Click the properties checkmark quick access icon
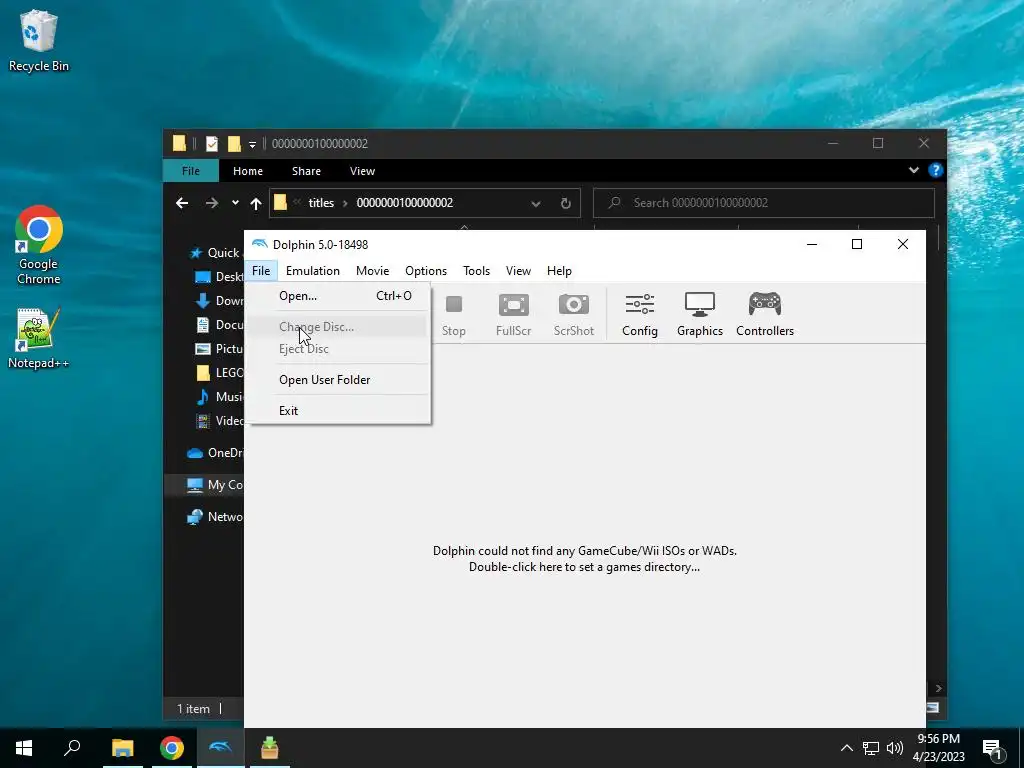 (x=212, y=144)
